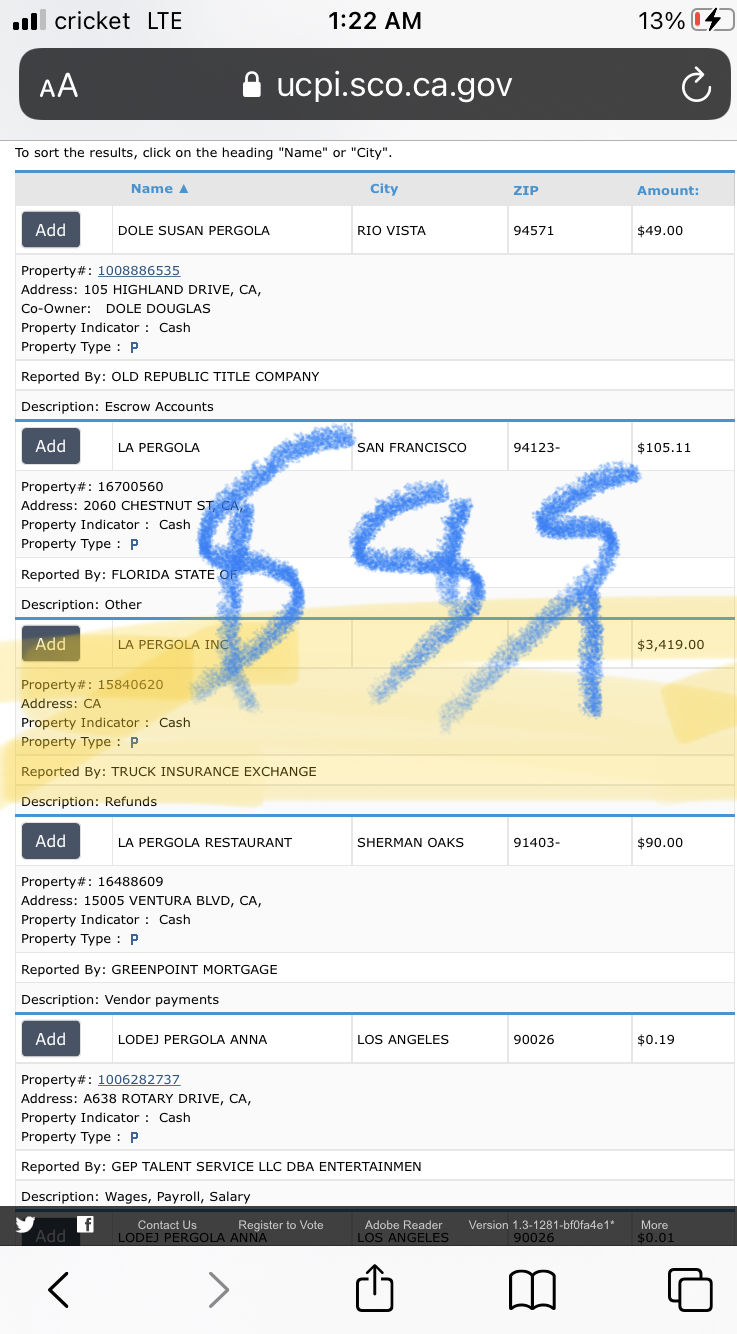Sort results by City column heading
This screenshot has height=1334, width=737.
coord(384,189)
